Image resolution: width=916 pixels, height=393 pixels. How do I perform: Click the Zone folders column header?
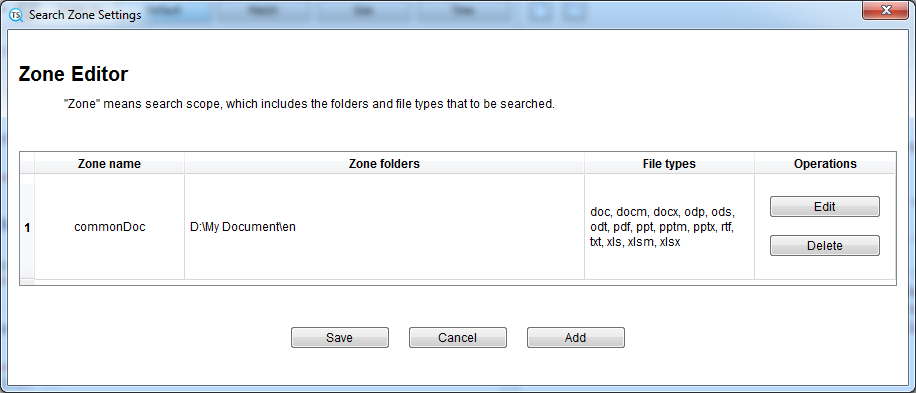[384, 164]
